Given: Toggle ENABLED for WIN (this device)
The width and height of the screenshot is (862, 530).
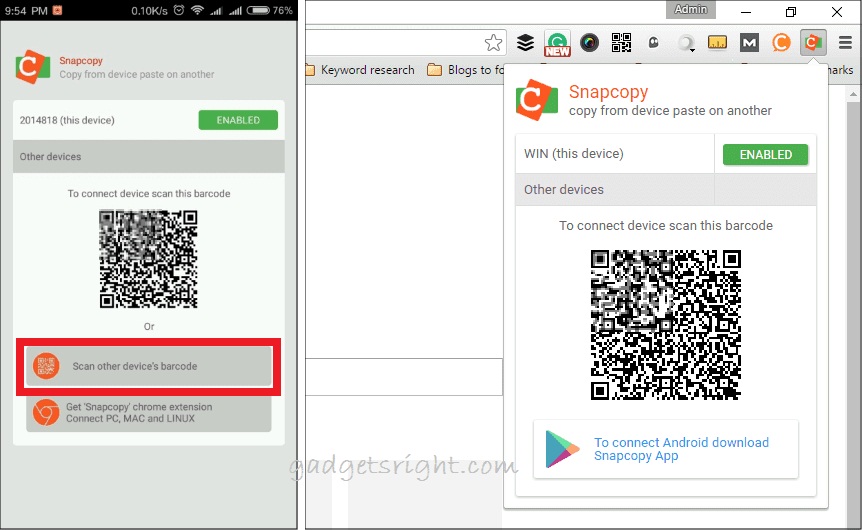Looking at the screenshot, I should pos(765,154).
